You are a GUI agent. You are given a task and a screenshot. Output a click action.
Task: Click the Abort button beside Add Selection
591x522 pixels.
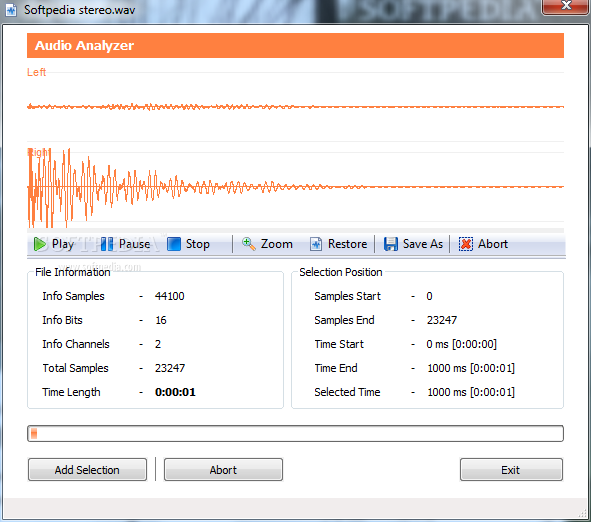click(x=224, y=470)
